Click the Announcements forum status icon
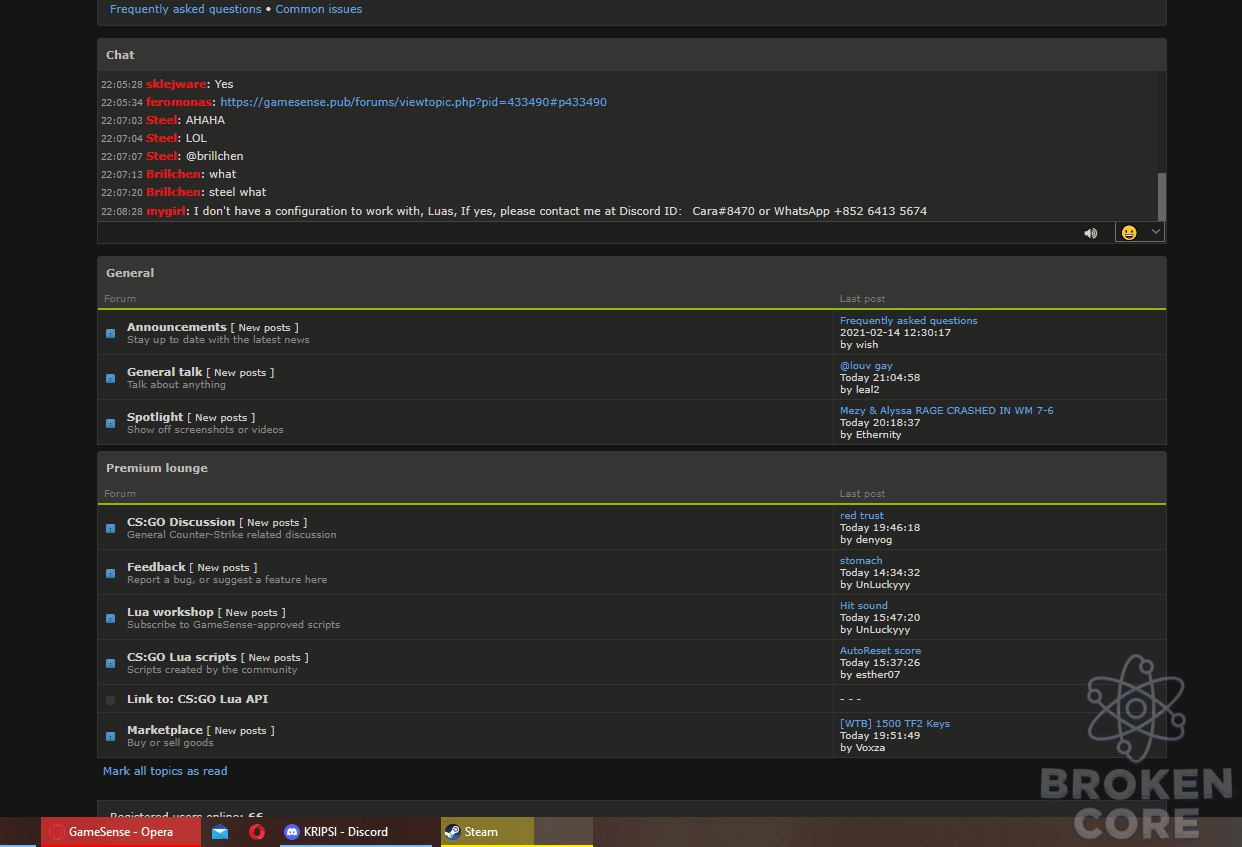This screenshot has height=847, width=1242. tap(111, 333)
